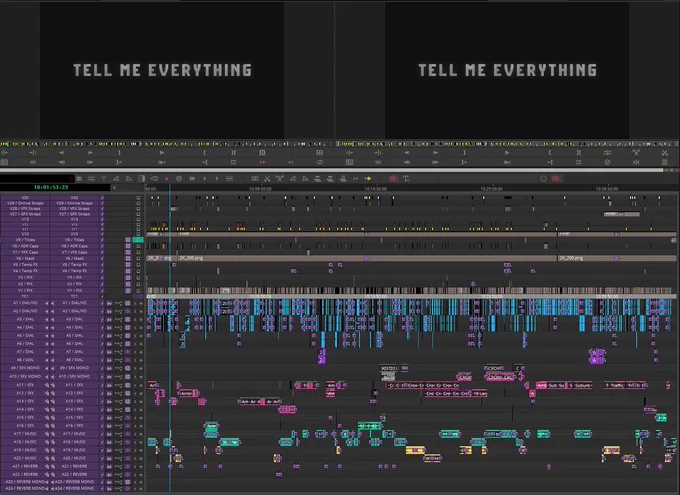Viewport: 680px width, 495px height.
Task: Click Mark Clip under record monitor
Action: pyautogui.click(x=579, y=153)
